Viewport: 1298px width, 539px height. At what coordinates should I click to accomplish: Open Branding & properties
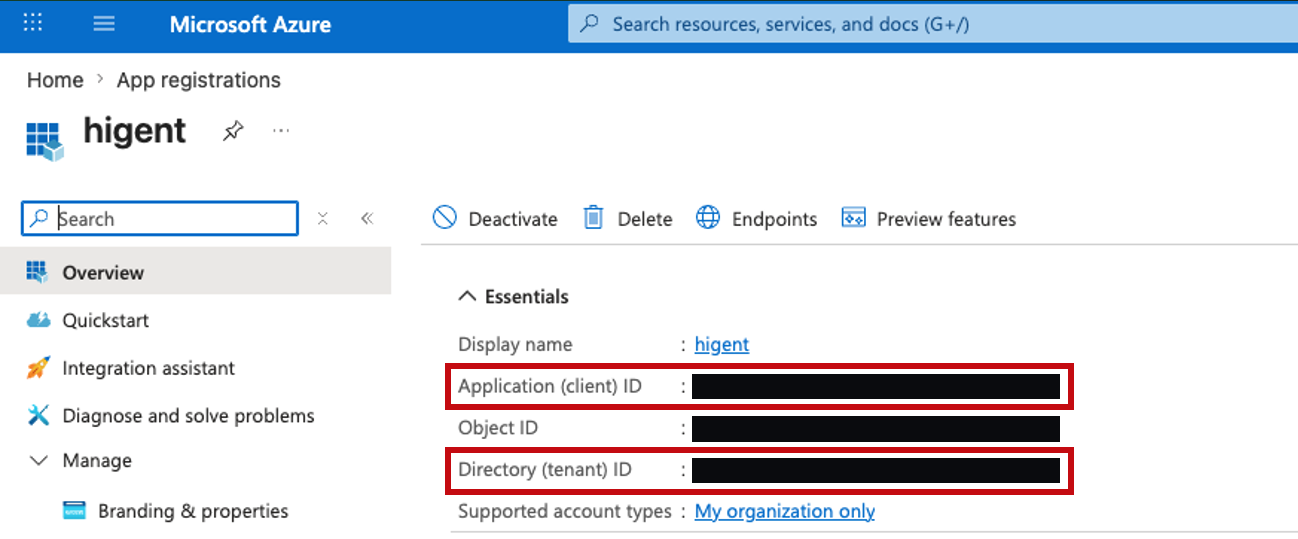[x=193, y=511]
